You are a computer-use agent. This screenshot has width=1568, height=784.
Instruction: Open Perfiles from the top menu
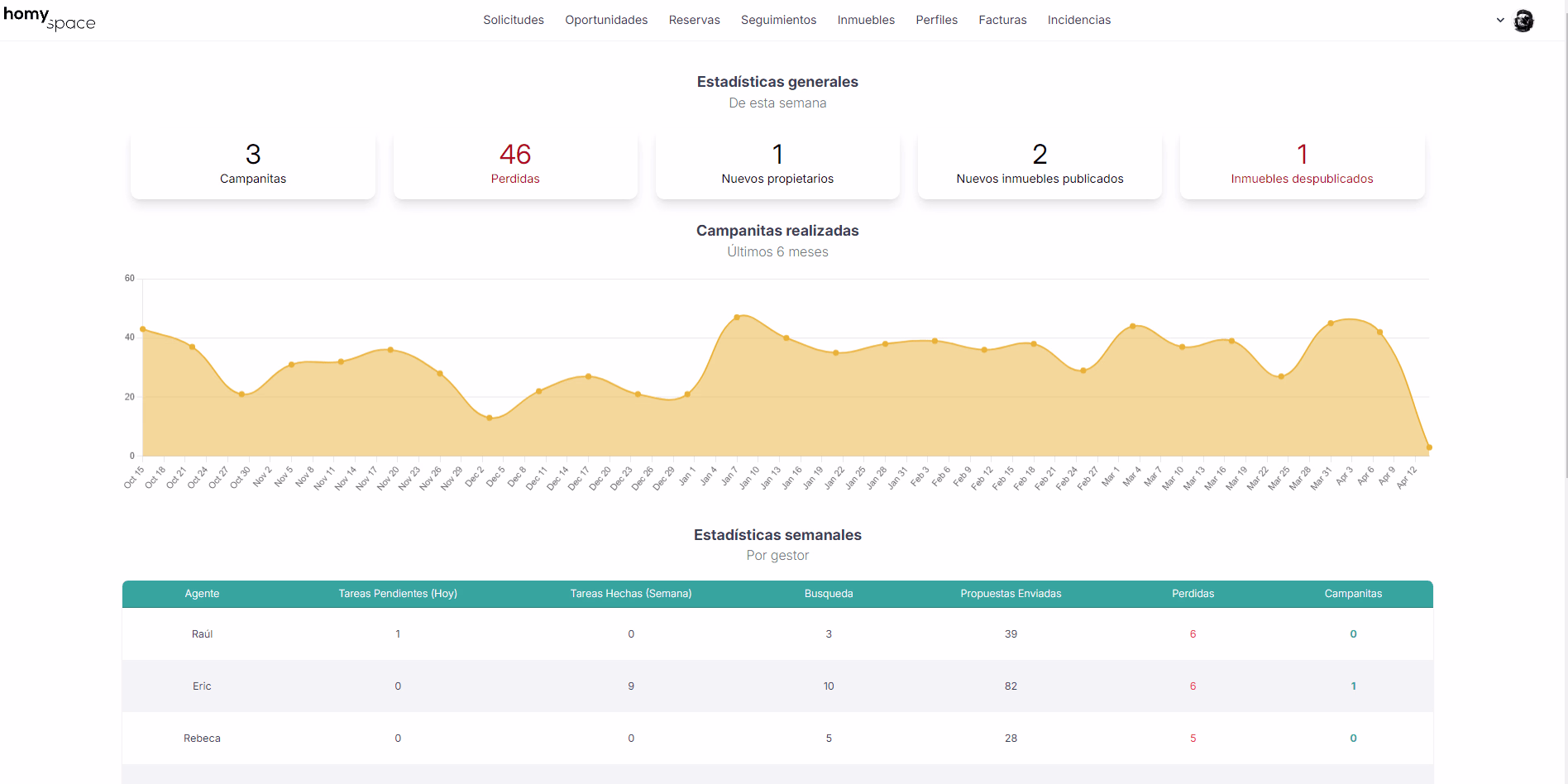point(936,20)
